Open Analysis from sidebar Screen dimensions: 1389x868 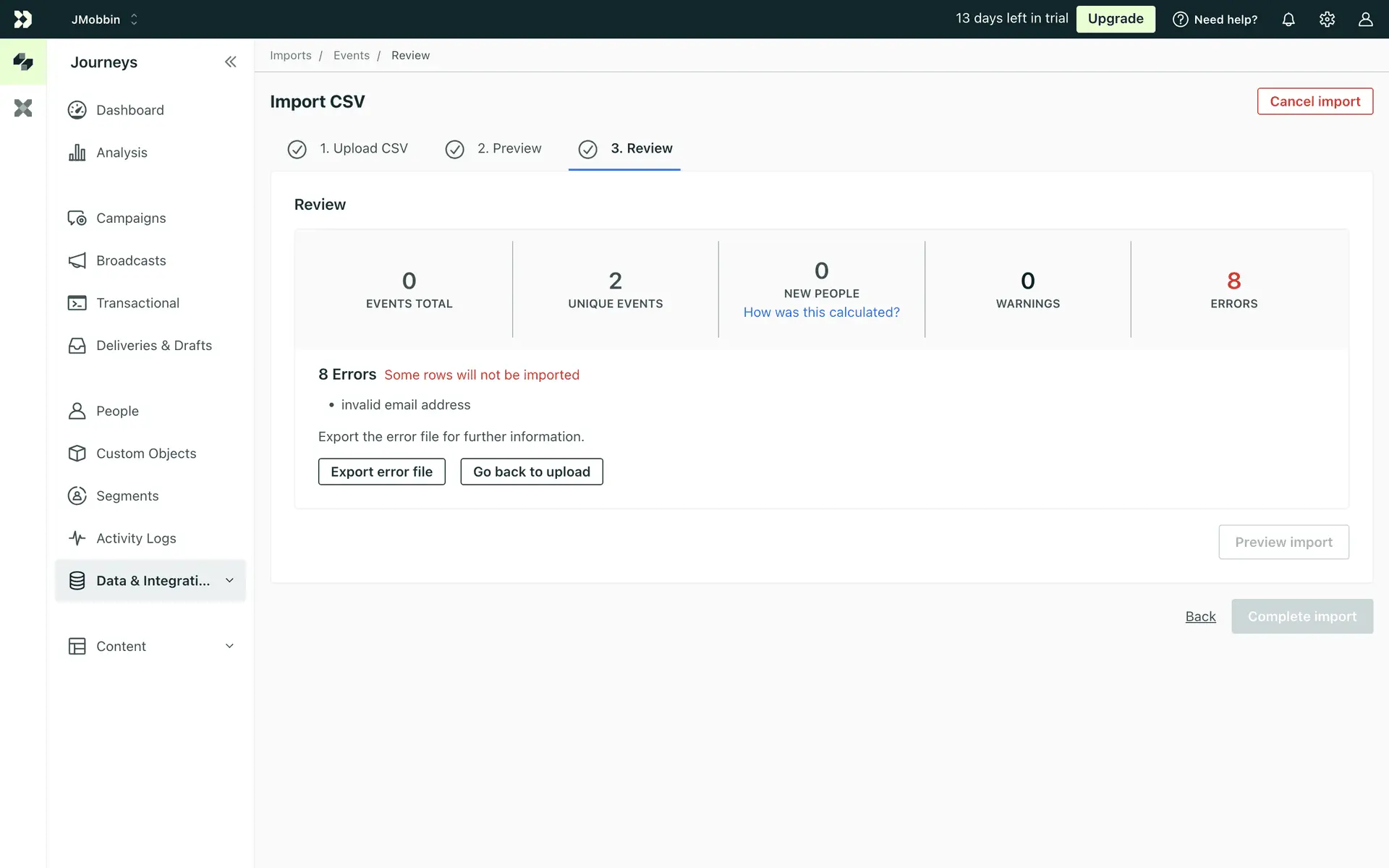(x=121, y=153)
